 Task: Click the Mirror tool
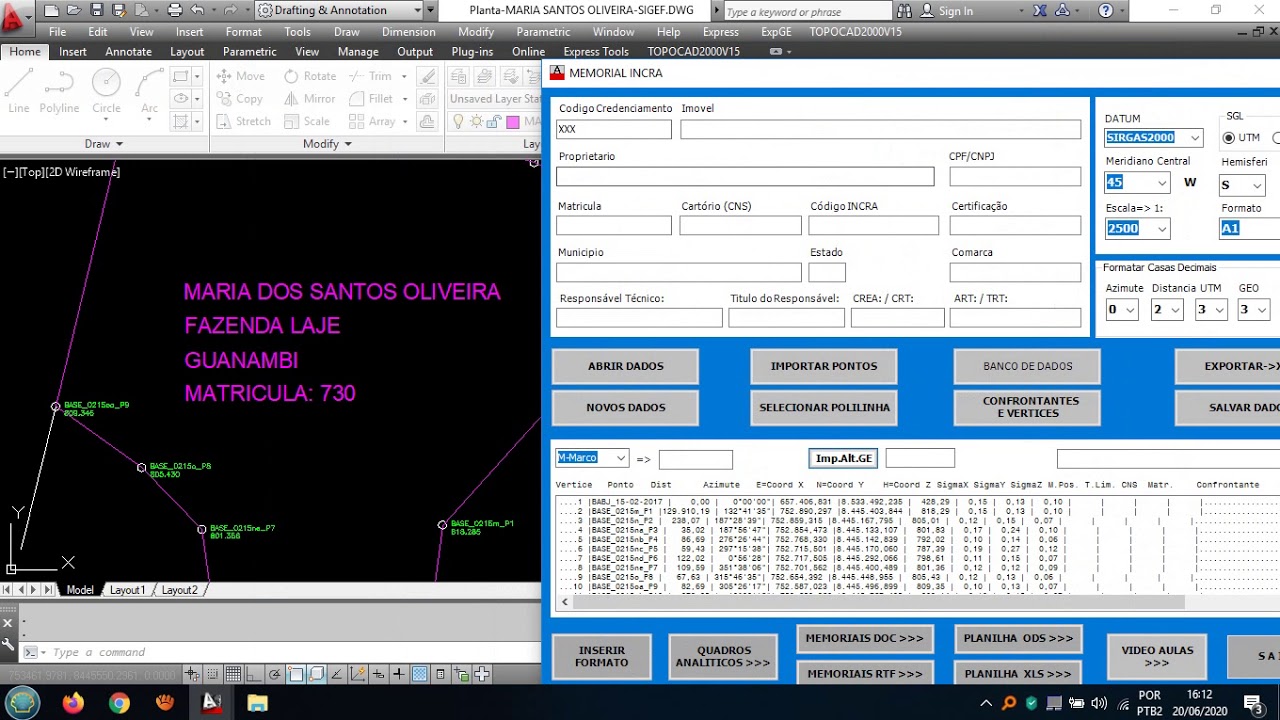309,99
